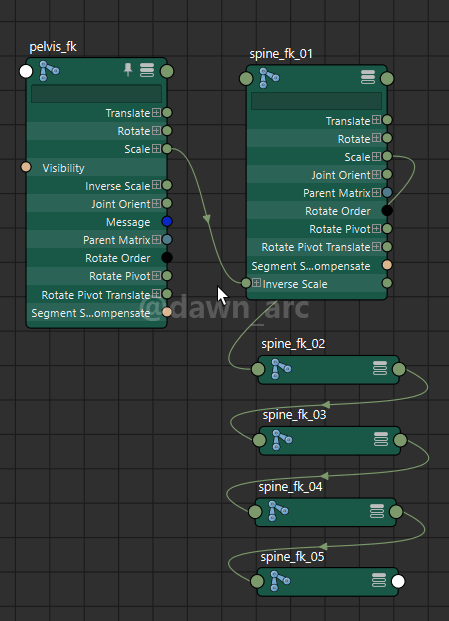Viewport: 449px width, 621px height.
Task: Click the Scale output port on pelvis_fk
Action: pyautogui.click(x=167, y=149)
